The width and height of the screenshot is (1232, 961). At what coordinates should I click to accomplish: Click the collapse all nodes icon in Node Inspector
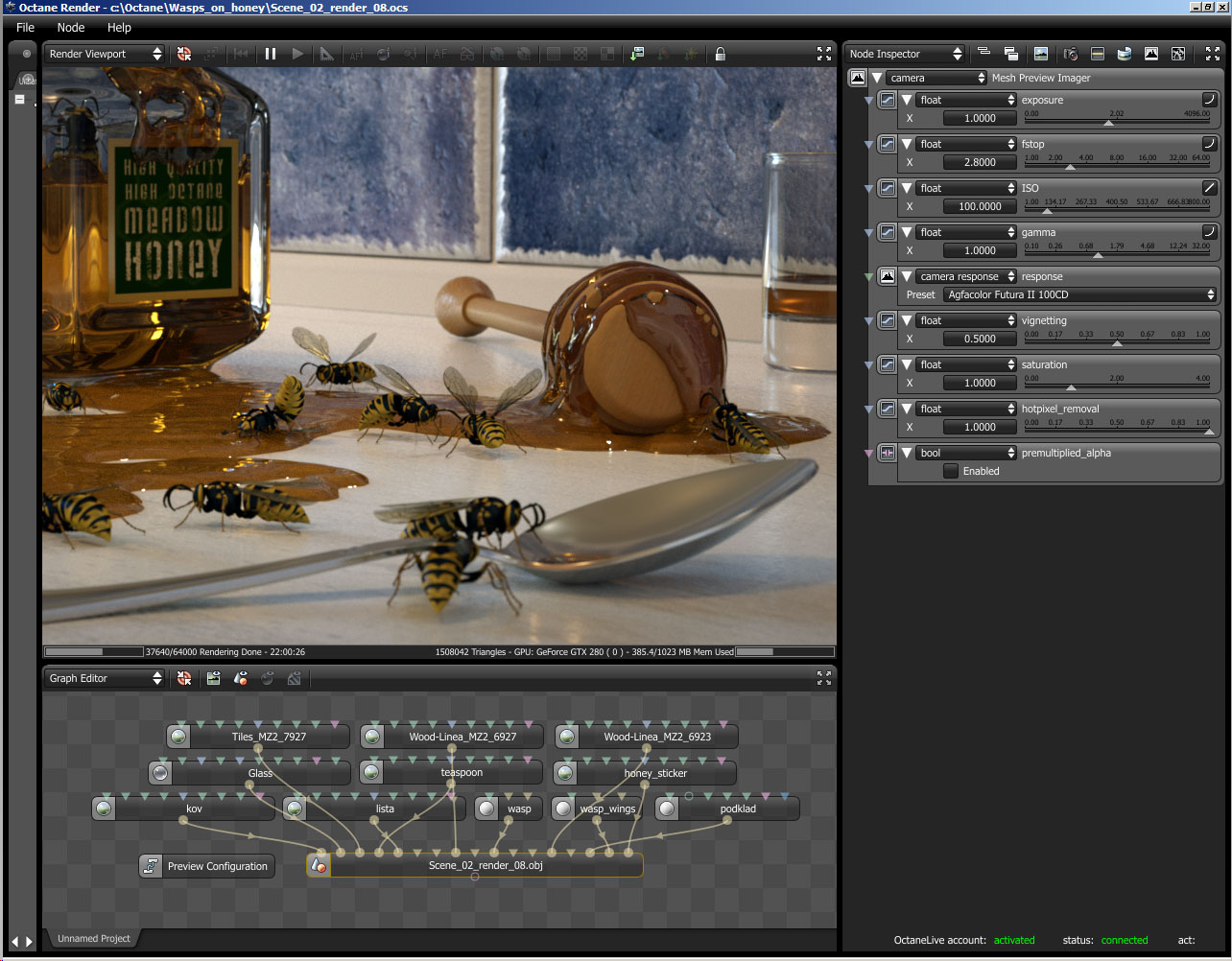(x=983, y=54)
